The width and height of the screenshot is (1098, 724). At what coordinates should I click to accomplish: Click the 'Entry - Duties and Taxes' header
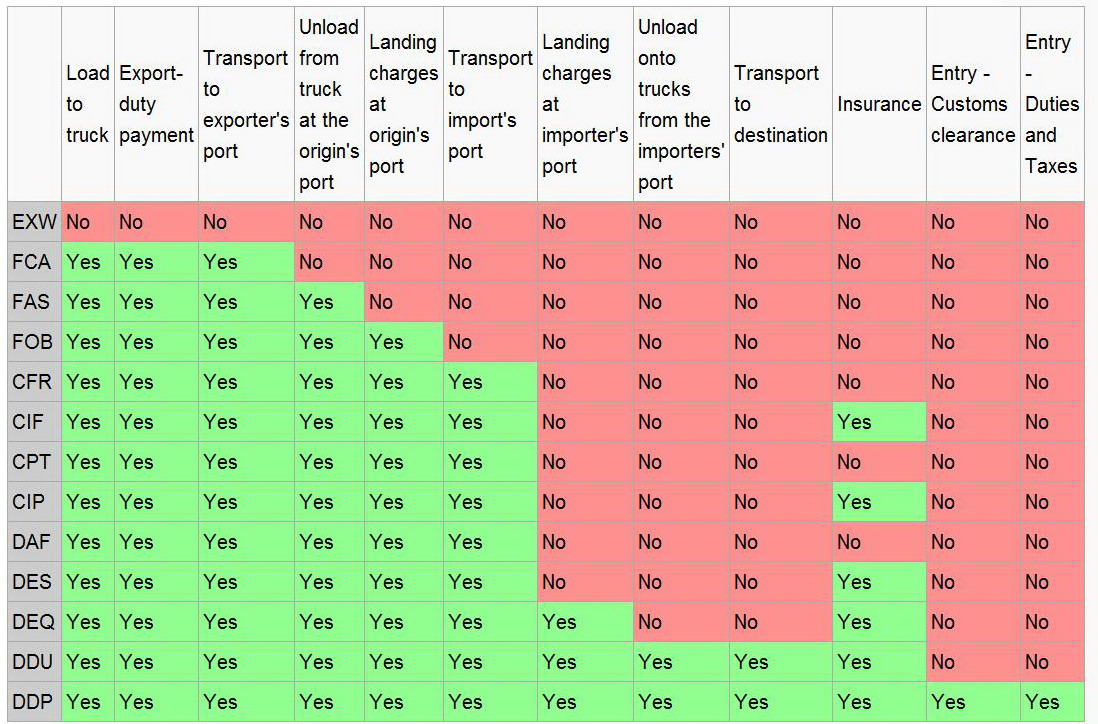click(1051, 104)
